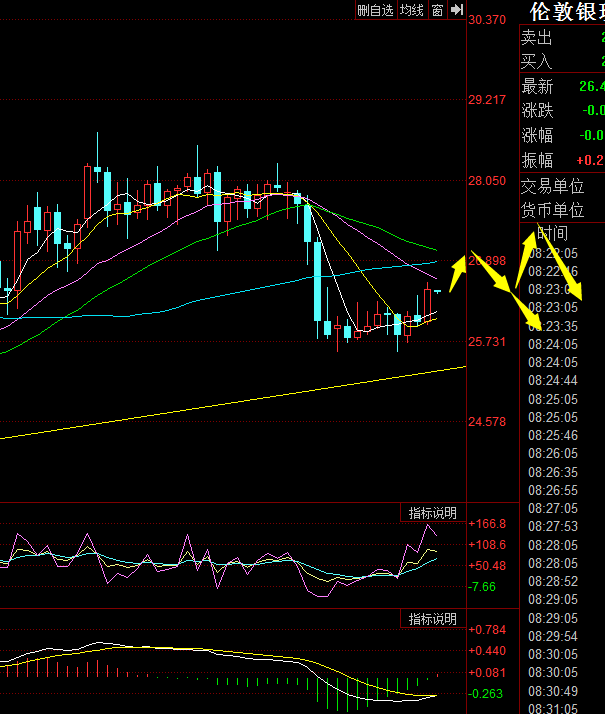This screenshot has width=605, height=714.
Task: Click the long yellow trend line
Action: pyautogui.click(x=233, y=403)
